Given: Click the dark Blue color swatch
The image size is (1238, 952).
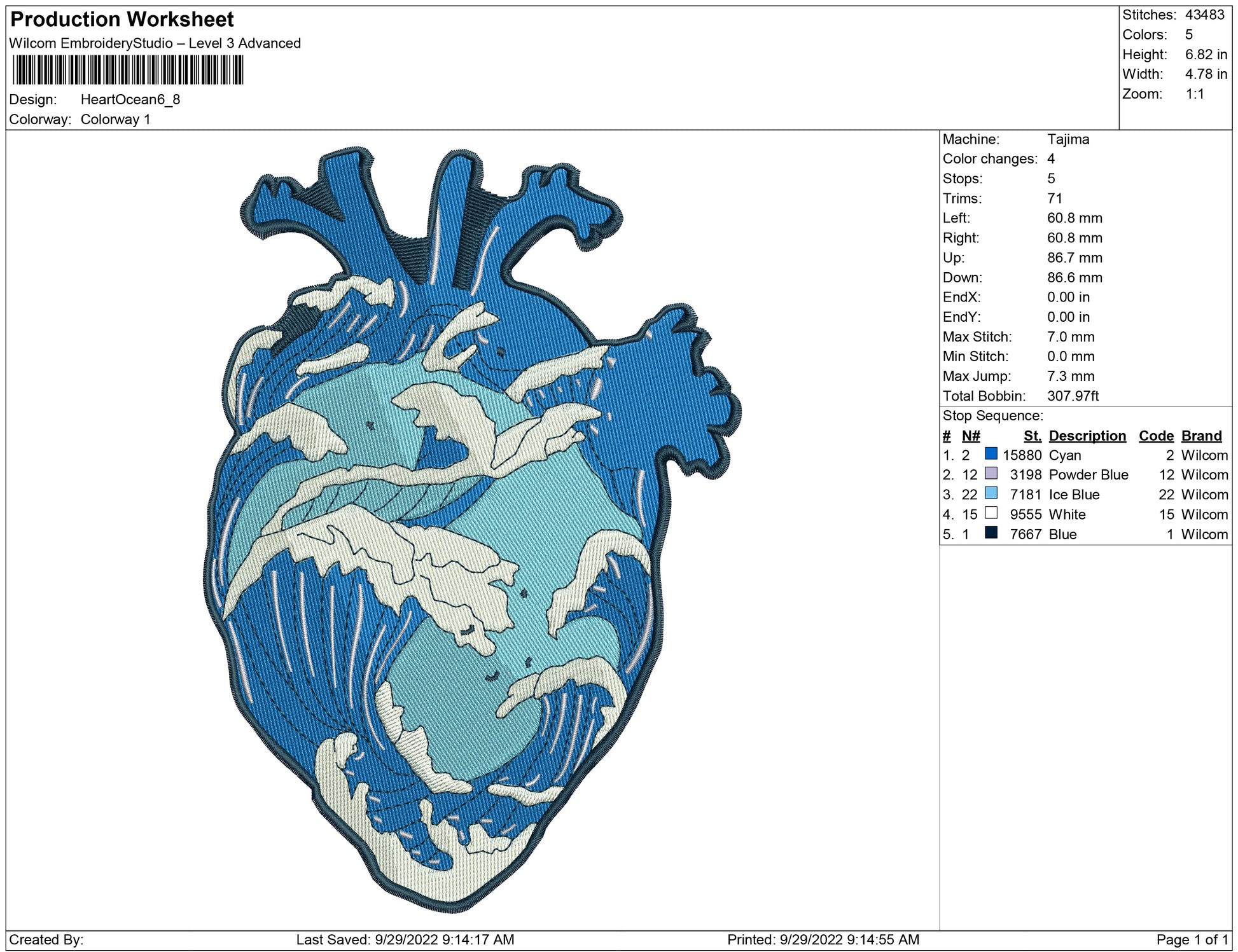Looking at the screenshot, I should pyautogui.click(x=991, y=532).
